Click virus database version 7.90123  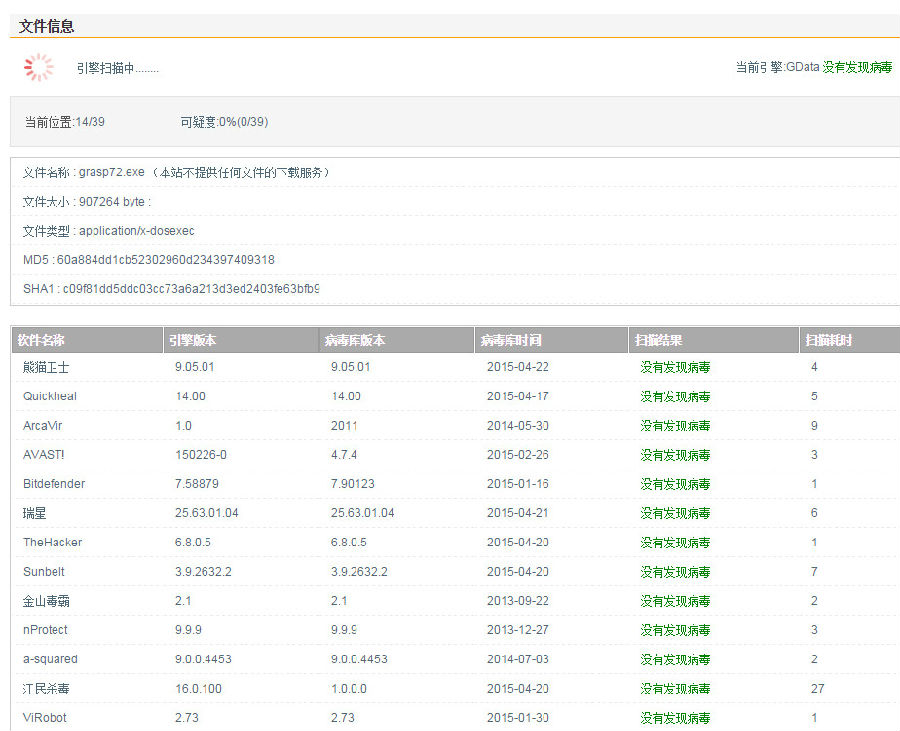click(352, 484)
